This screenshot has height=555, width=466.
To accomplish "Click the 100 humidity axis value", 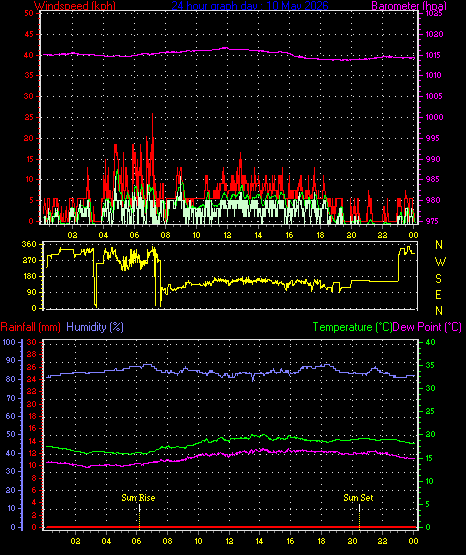I will click(9, 342).
